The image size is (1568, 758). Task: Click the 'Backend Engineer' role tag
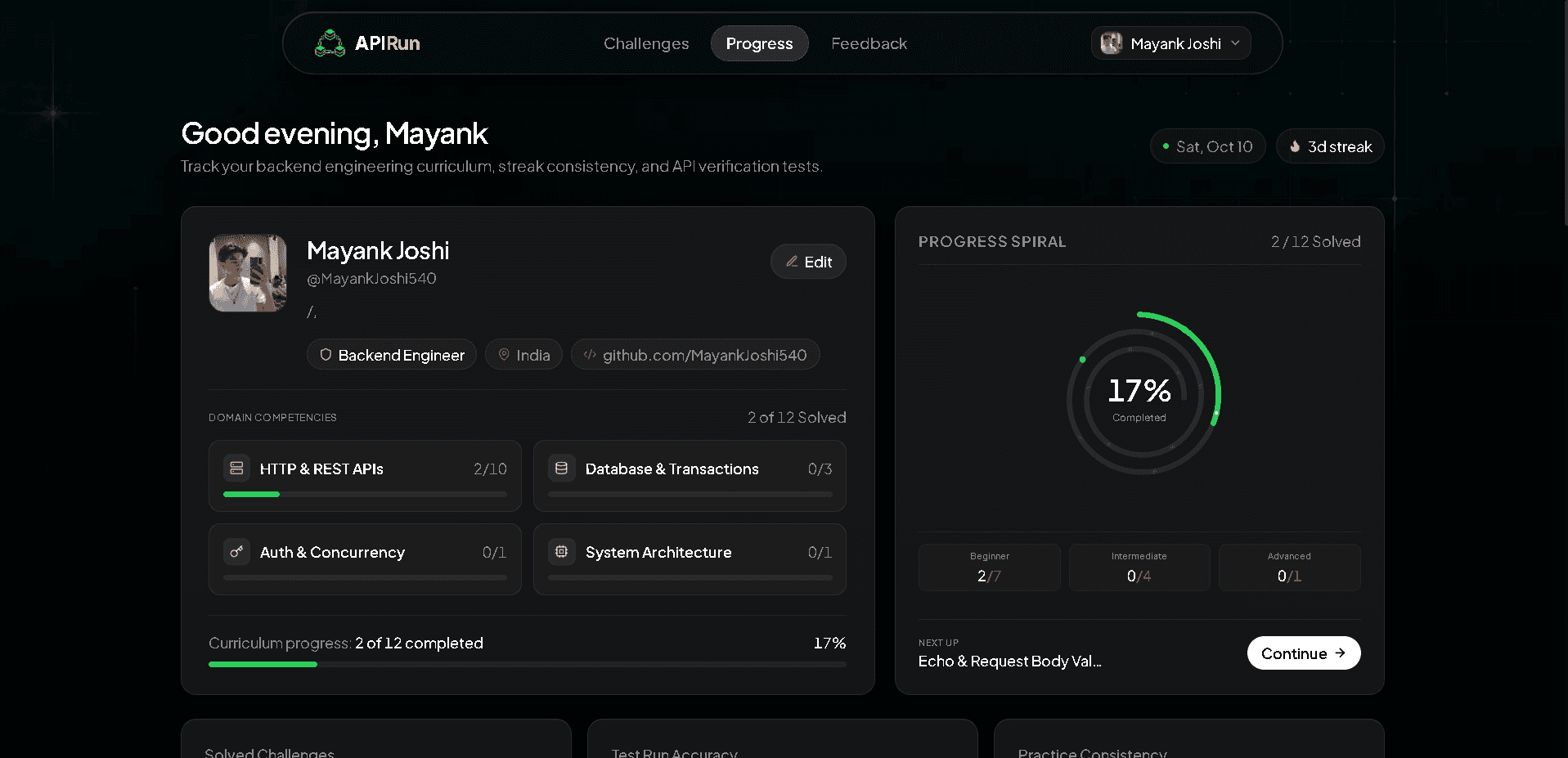click(x=392, y=355)
